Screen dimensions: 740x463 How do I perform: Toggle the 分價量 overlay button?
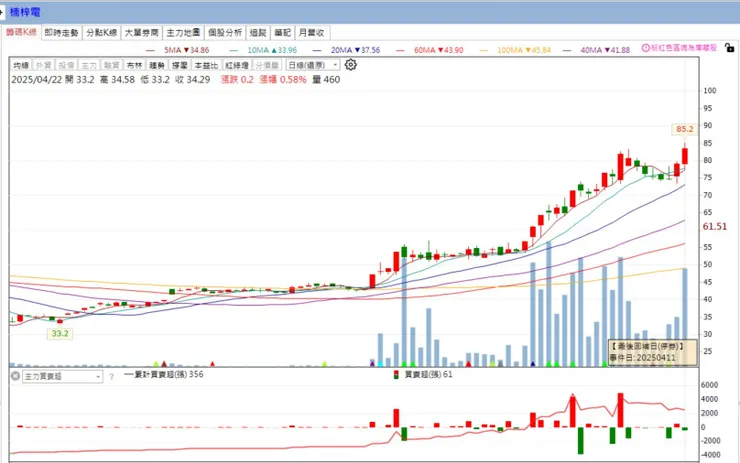(267, 65)
